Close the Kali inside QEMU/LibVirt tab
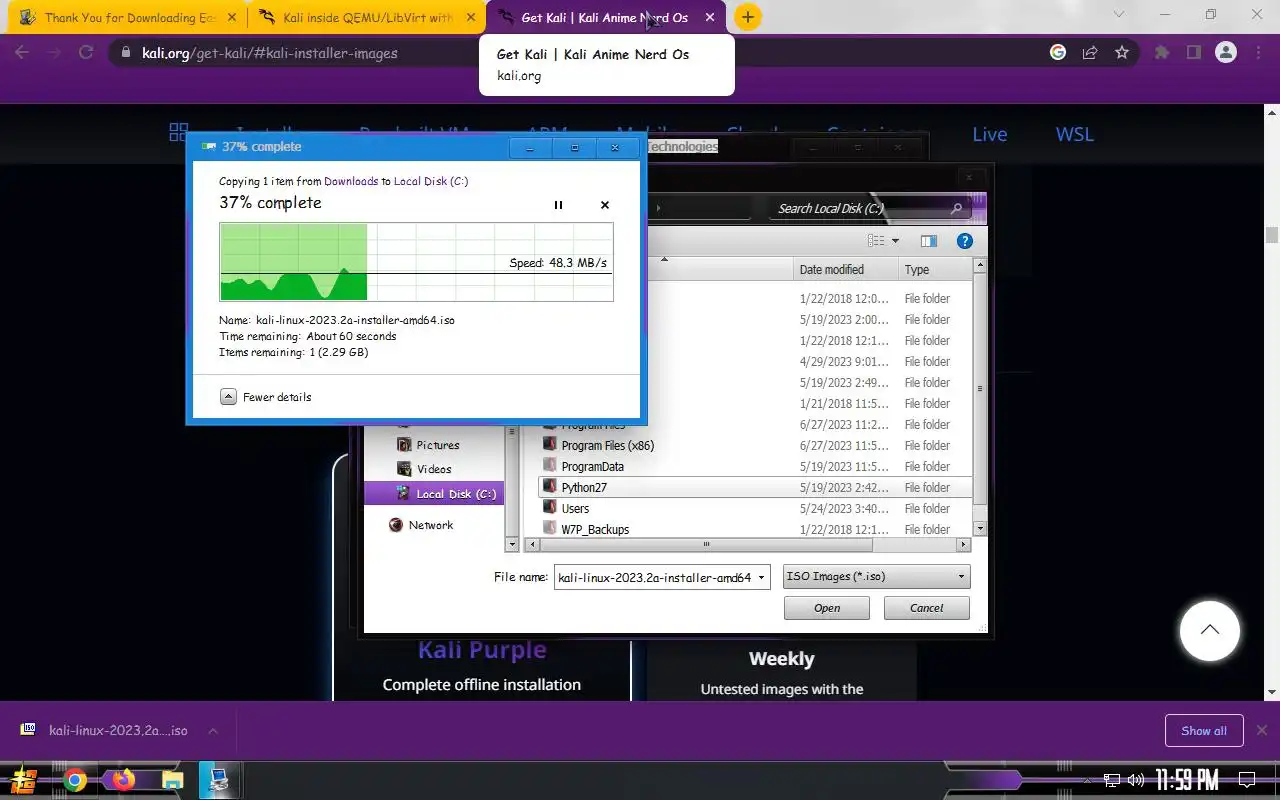 coord(470,18)
